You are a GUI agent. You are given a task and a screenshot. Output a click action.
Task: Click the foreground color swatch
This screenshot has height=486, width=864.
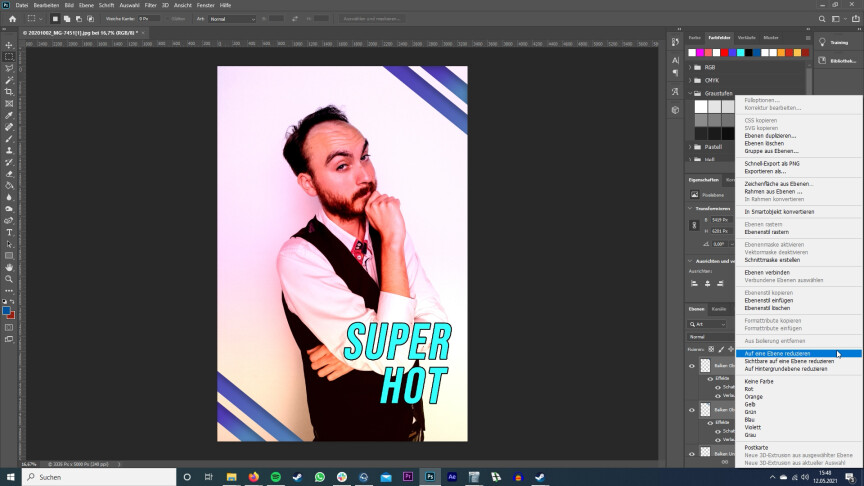7,311
